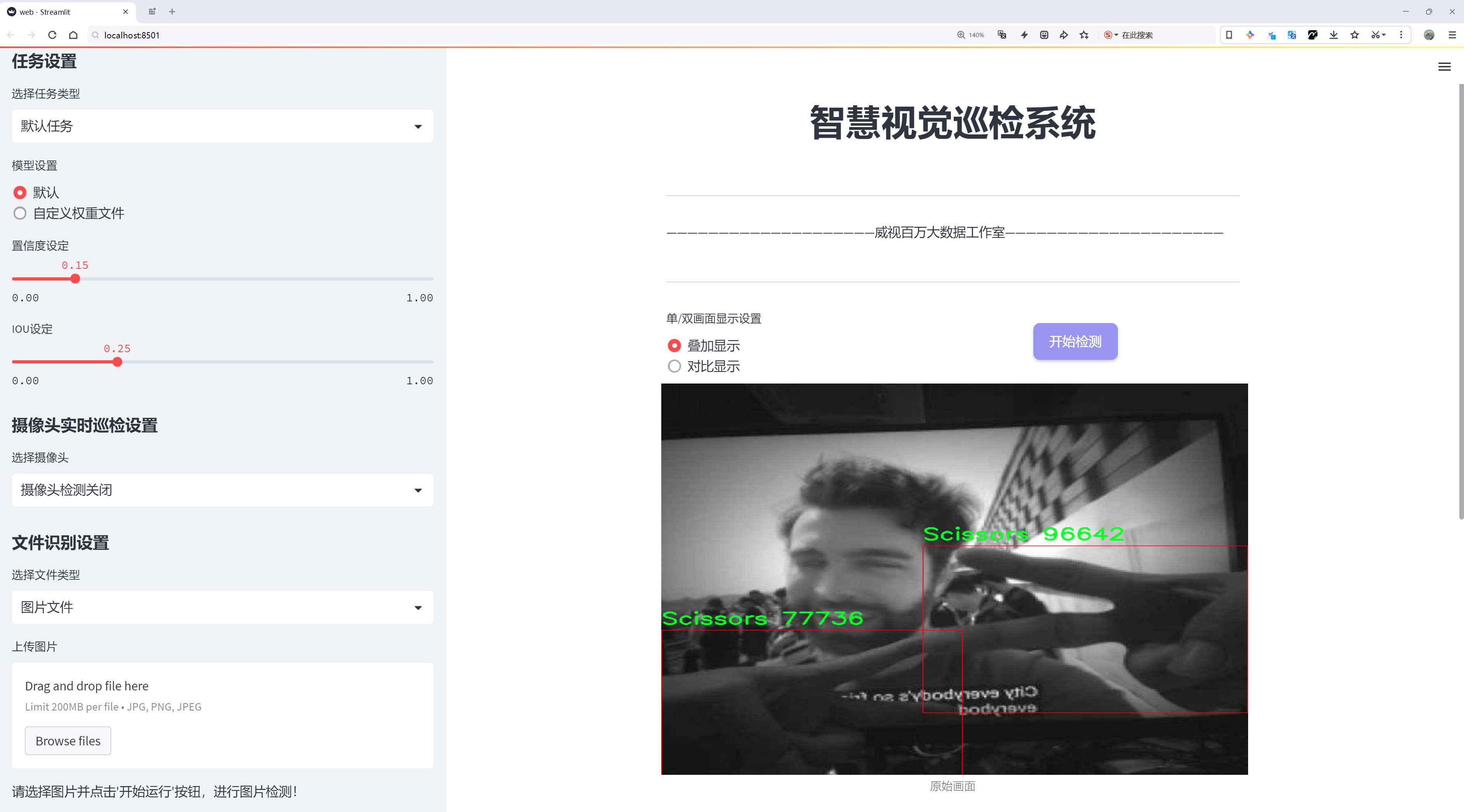1464x812 pixels.
Task: Adjust the IOU设定 slider handle at 0.25
Action: point(118,362)
